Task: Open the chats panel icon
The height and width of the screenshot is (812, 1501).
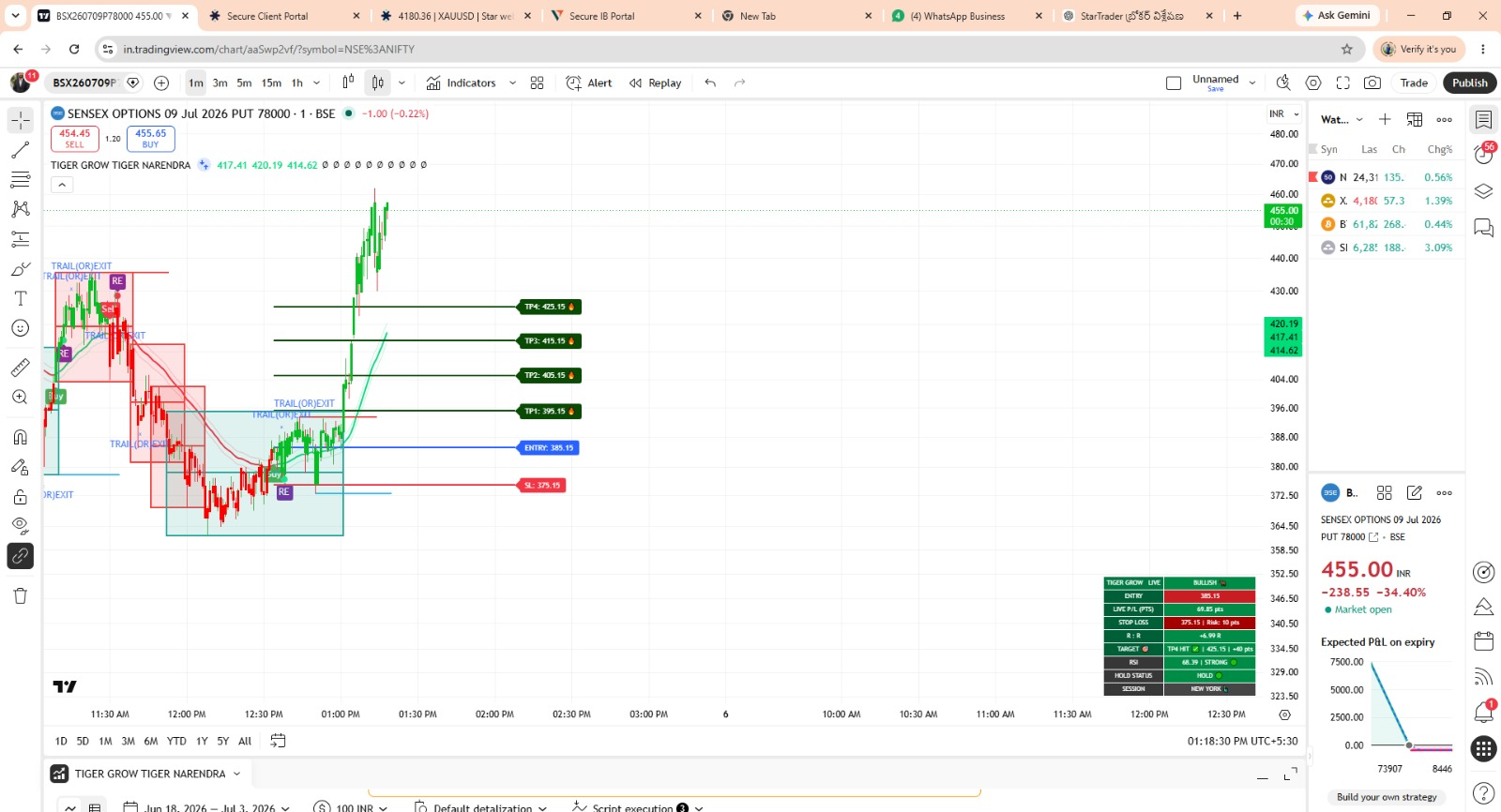Action: [x=1483, y=228]
